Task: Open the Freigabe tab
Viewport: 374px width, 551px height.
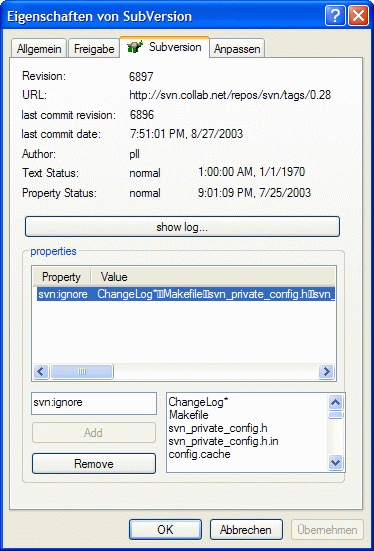Action: click(x=94, y=48)
